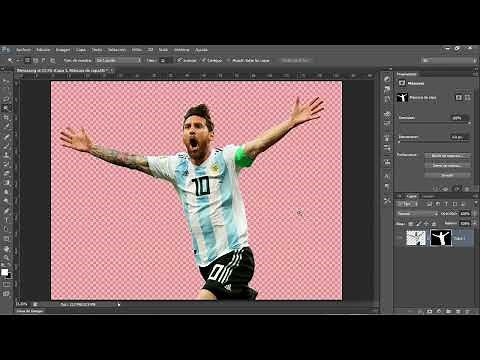Click the foreground color swatch

5,272
